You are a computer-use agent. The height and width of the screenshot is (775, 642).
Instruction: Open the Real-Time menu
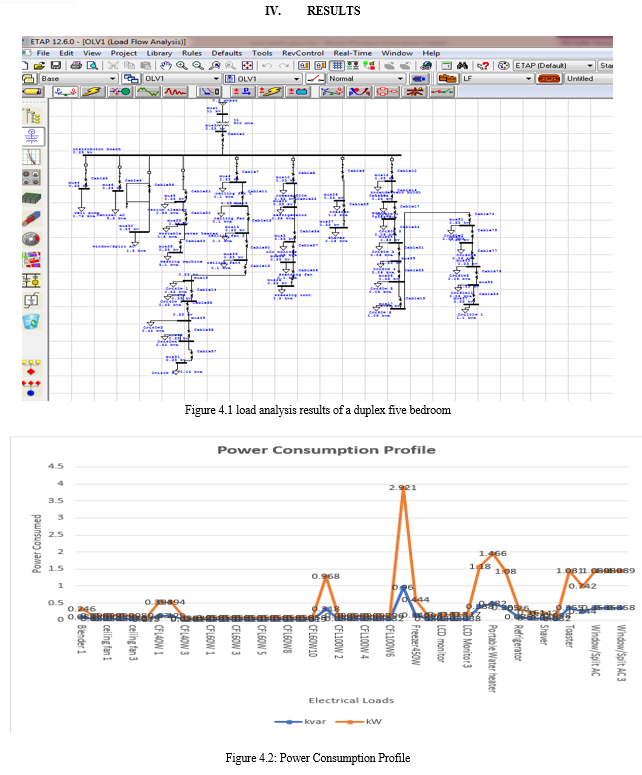[x=352, y=53]
